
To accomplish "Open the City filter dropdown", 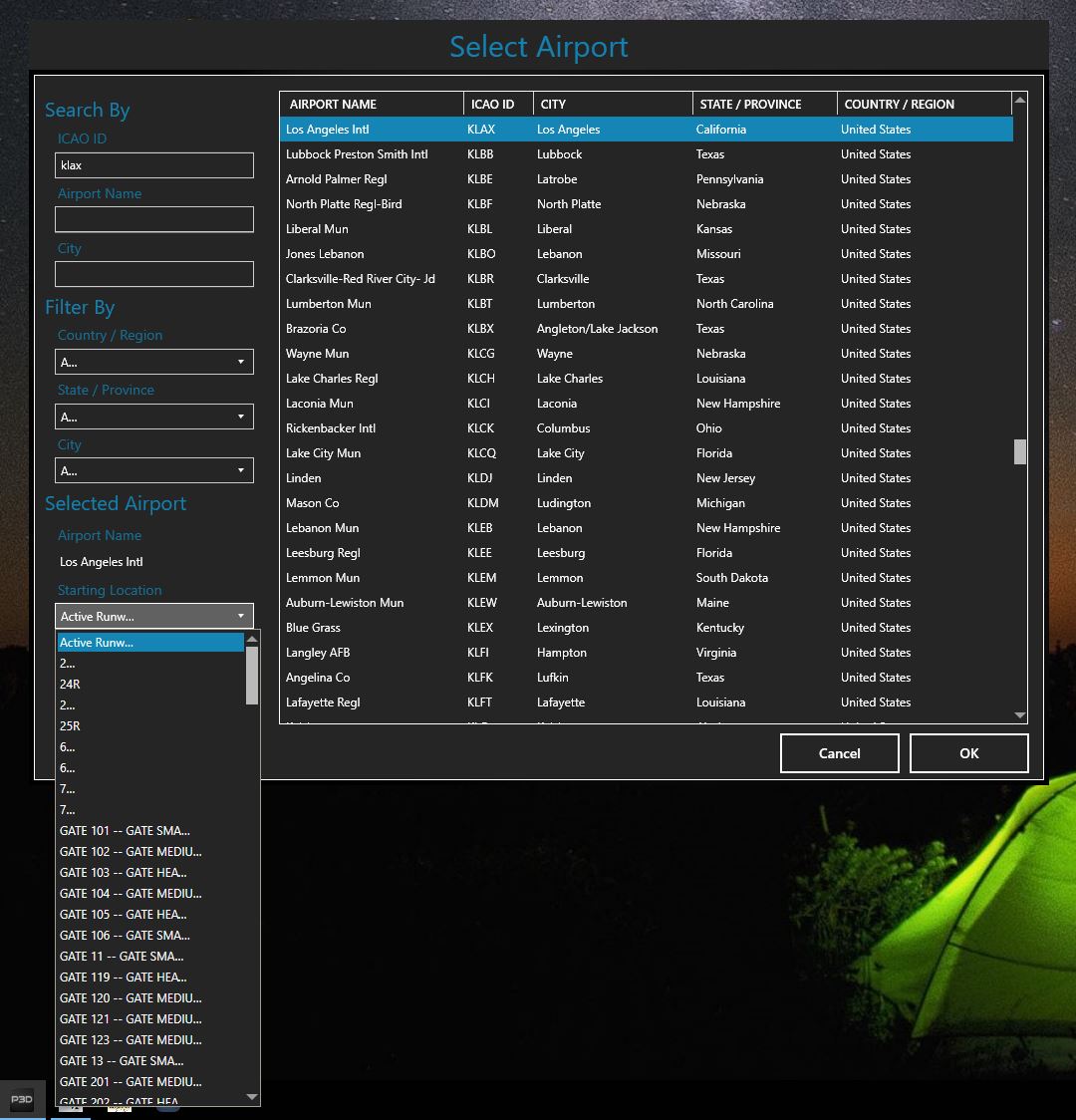I will pyautogui.click(x=154, y=470).
